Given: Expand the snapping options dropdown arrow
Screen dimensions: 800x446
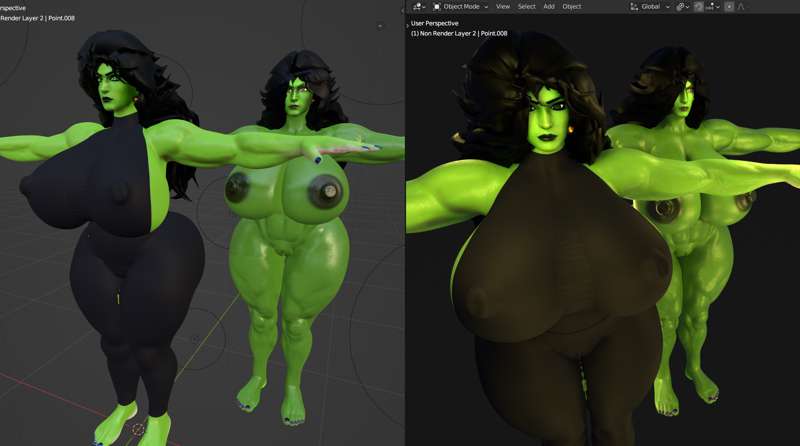Looking at the screenshot, I should (x=718, y=7).
